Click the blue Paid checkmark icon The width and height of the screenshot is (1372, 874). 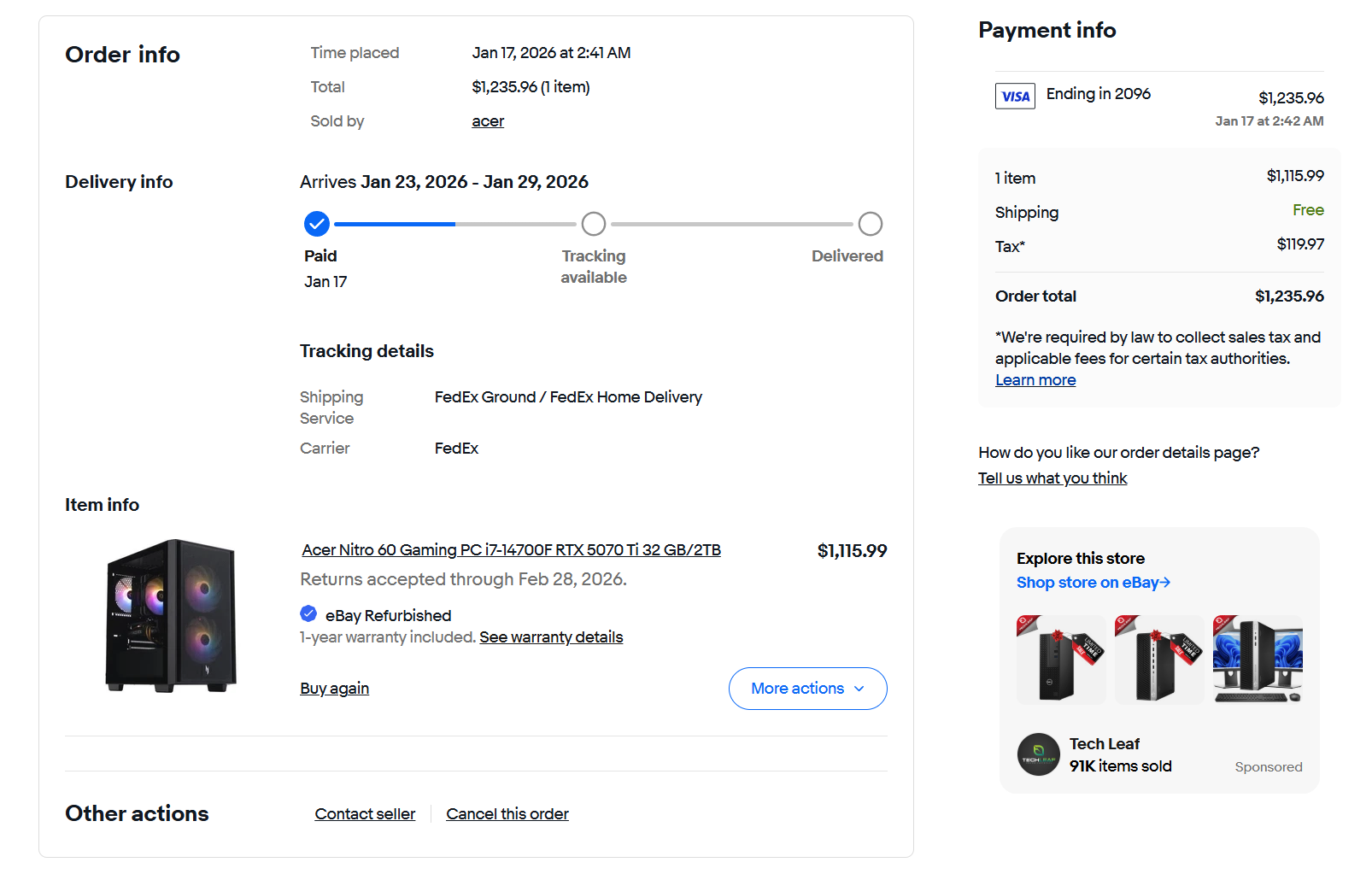point(317,224)
